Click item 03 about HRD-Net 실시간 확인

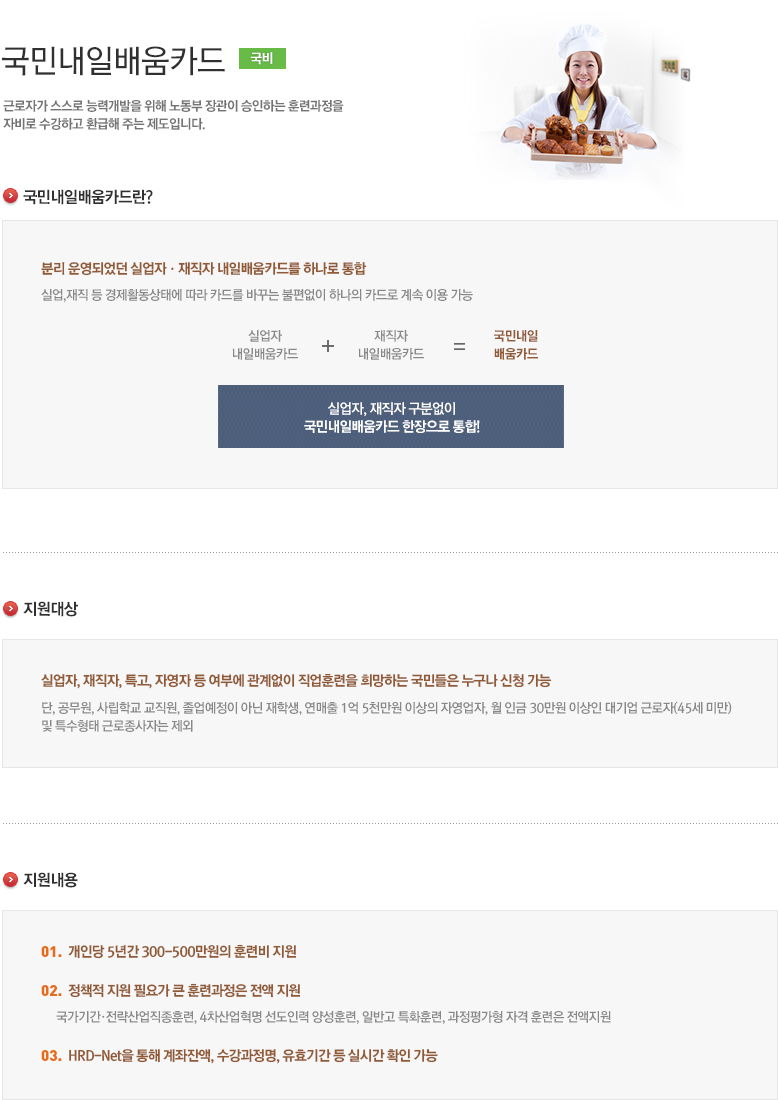tap(239, 1056)
